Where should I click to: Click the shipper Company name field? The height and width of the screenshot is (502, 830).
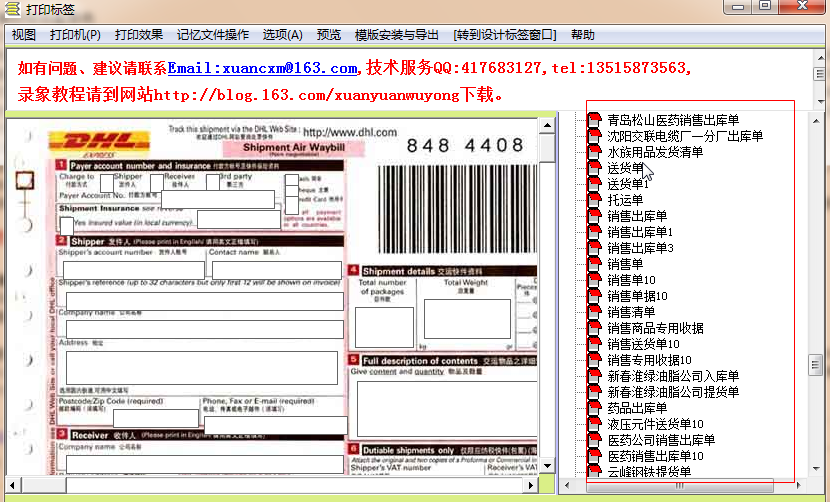coord(205,329)
